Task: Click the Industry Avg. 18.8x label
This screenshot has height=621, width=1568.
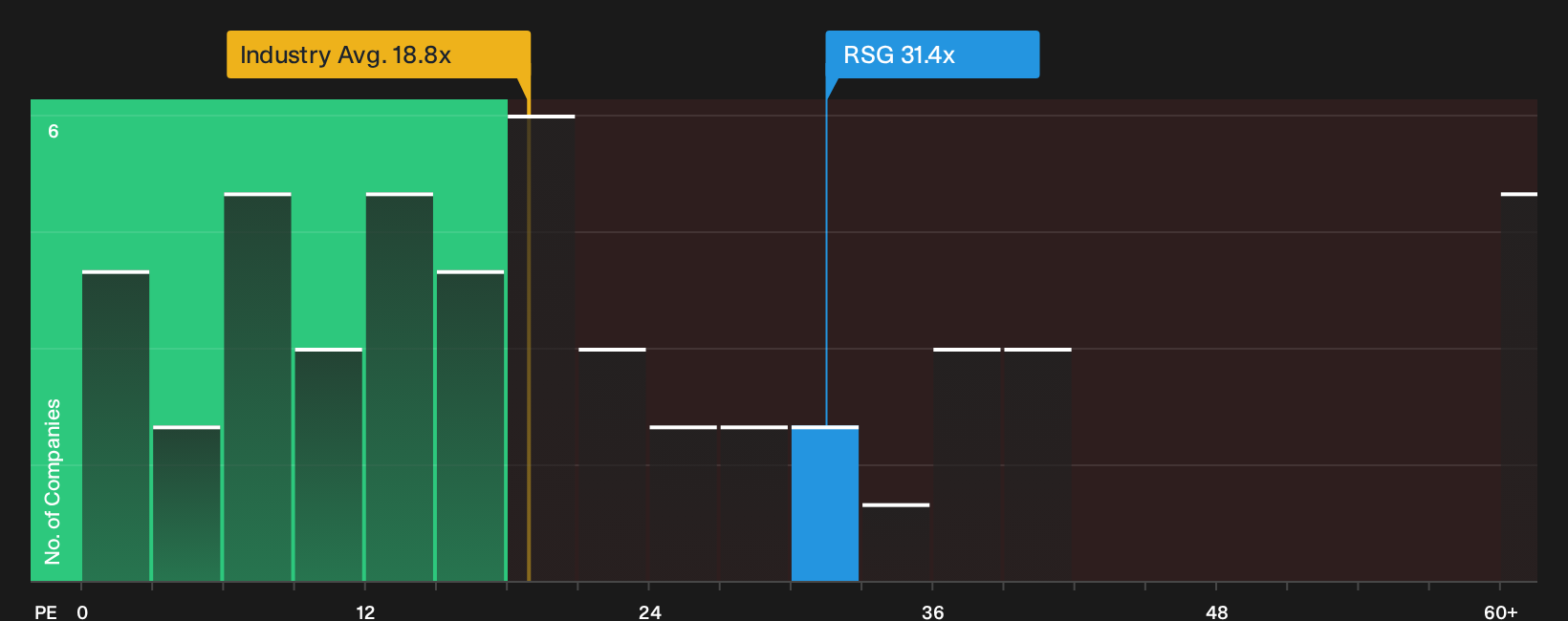Action: [x=378, y=54]
